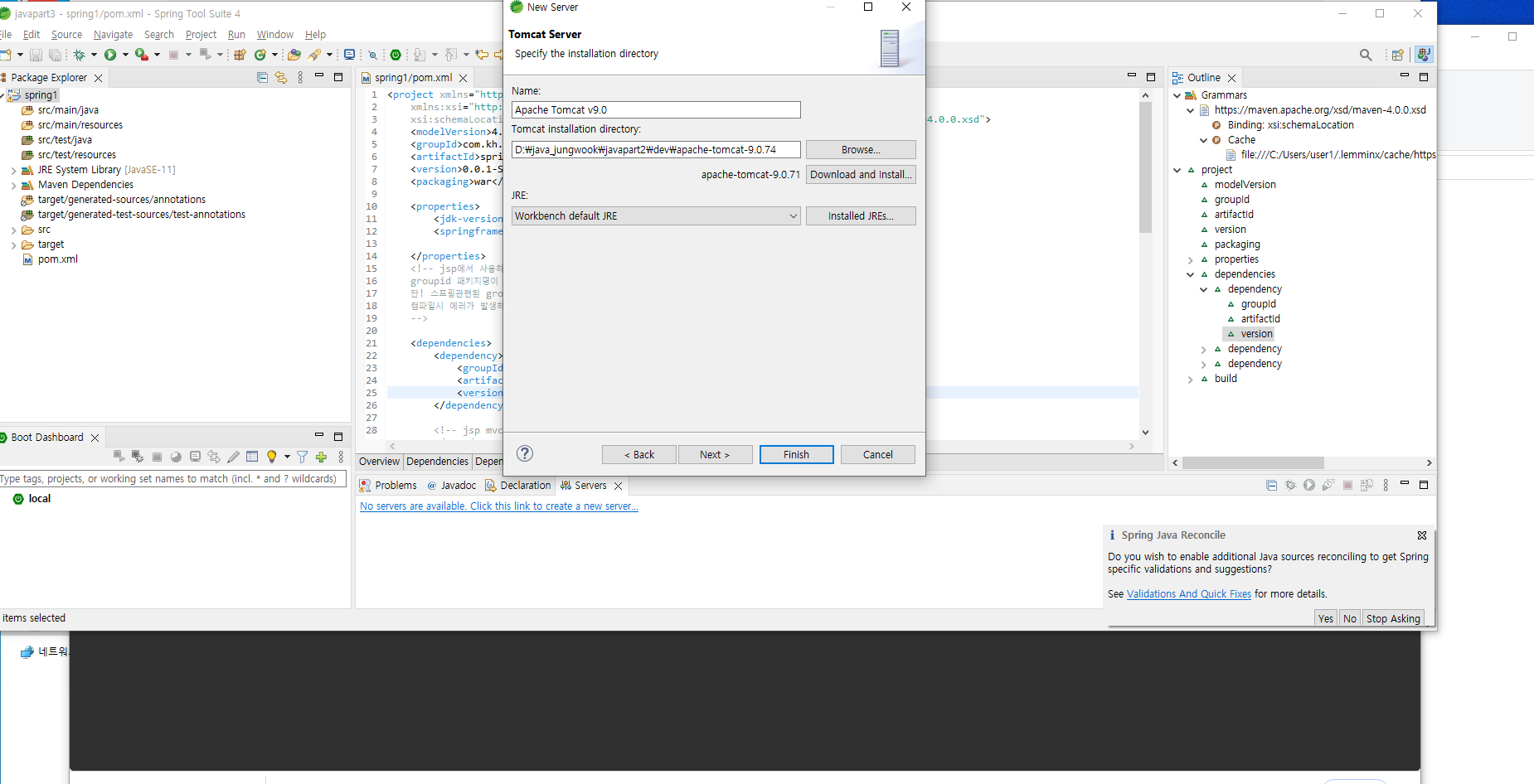Open the Workbench default JRE dropdown
1534x784 pixels.
(794, 216)
